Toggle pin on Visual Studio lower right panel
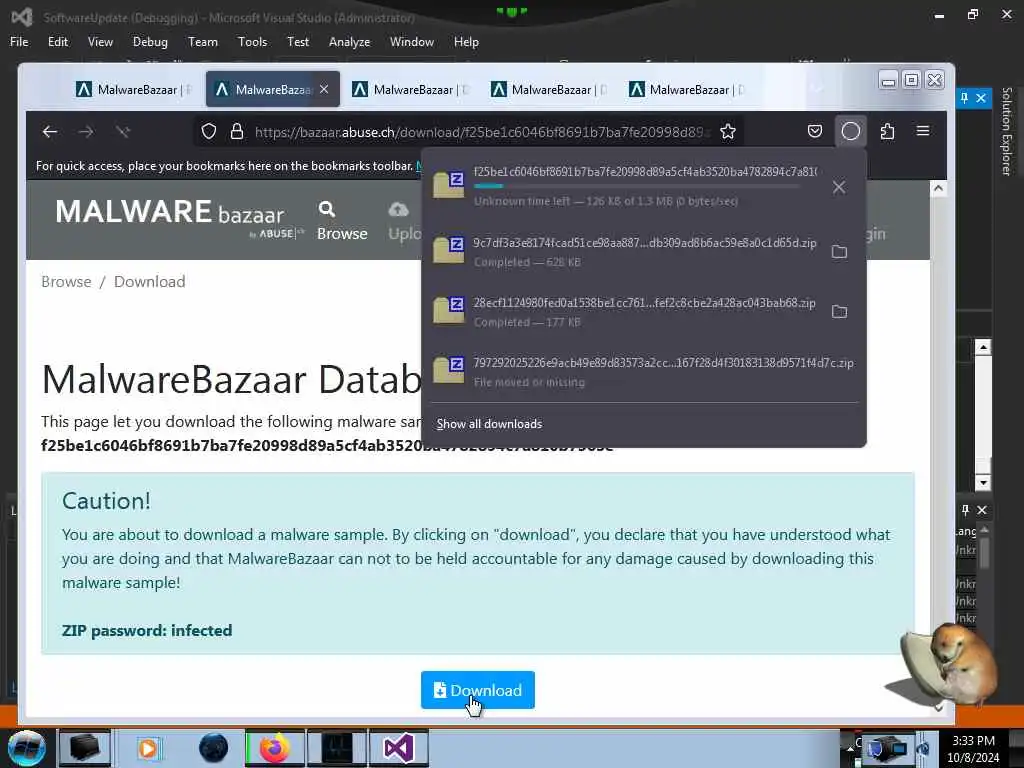Image resolution: width=1024 pixels, height=768 pixels. 965,510
